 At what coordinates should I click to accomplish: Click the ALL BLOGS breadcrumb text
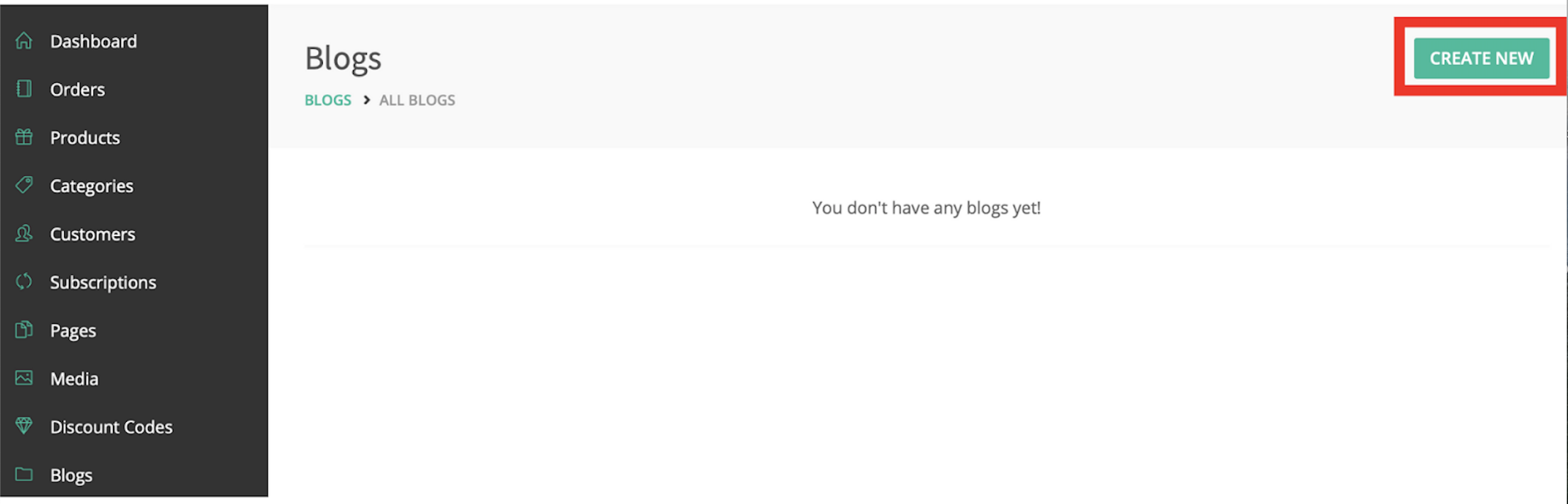(x=417, y=100)
